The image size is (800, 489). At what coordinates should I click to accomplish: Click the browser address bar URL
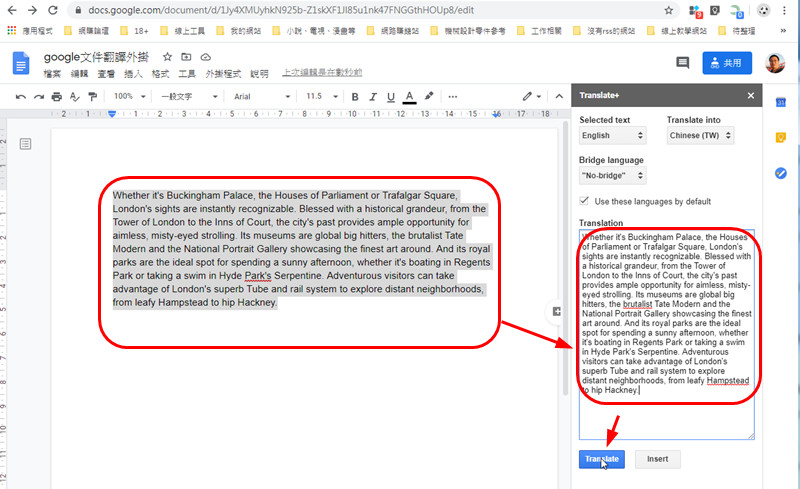pos(281,10)
